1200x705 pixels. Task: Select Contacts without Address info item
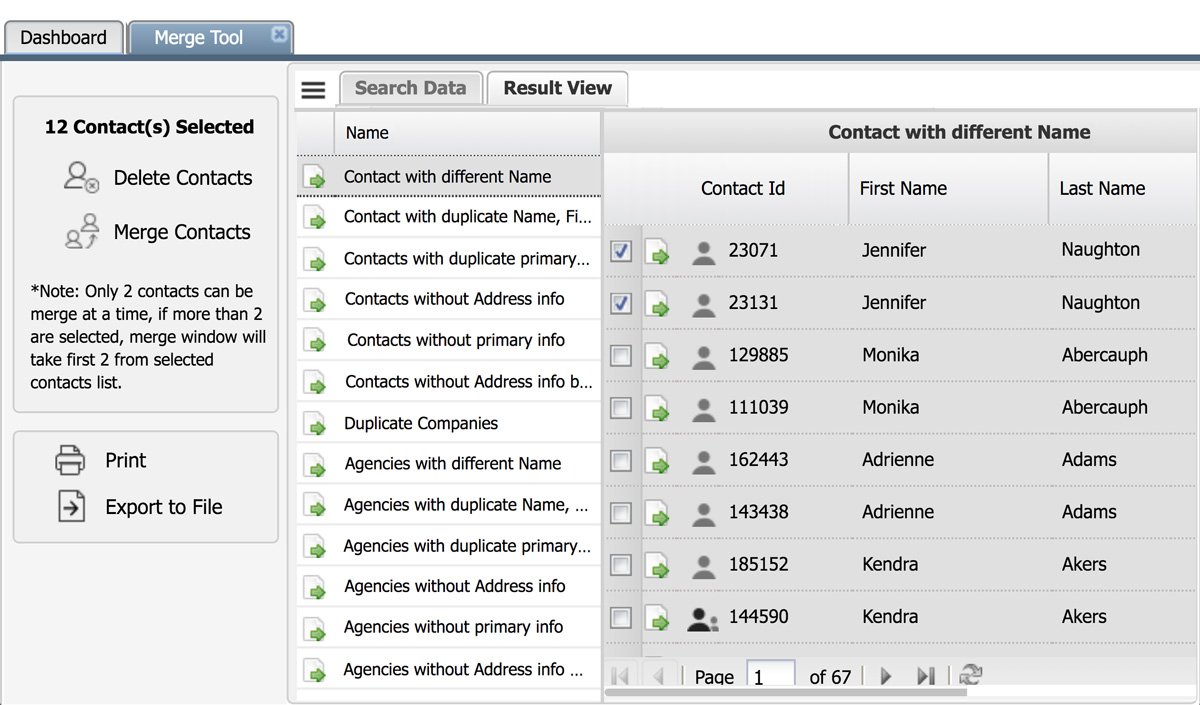454,299
